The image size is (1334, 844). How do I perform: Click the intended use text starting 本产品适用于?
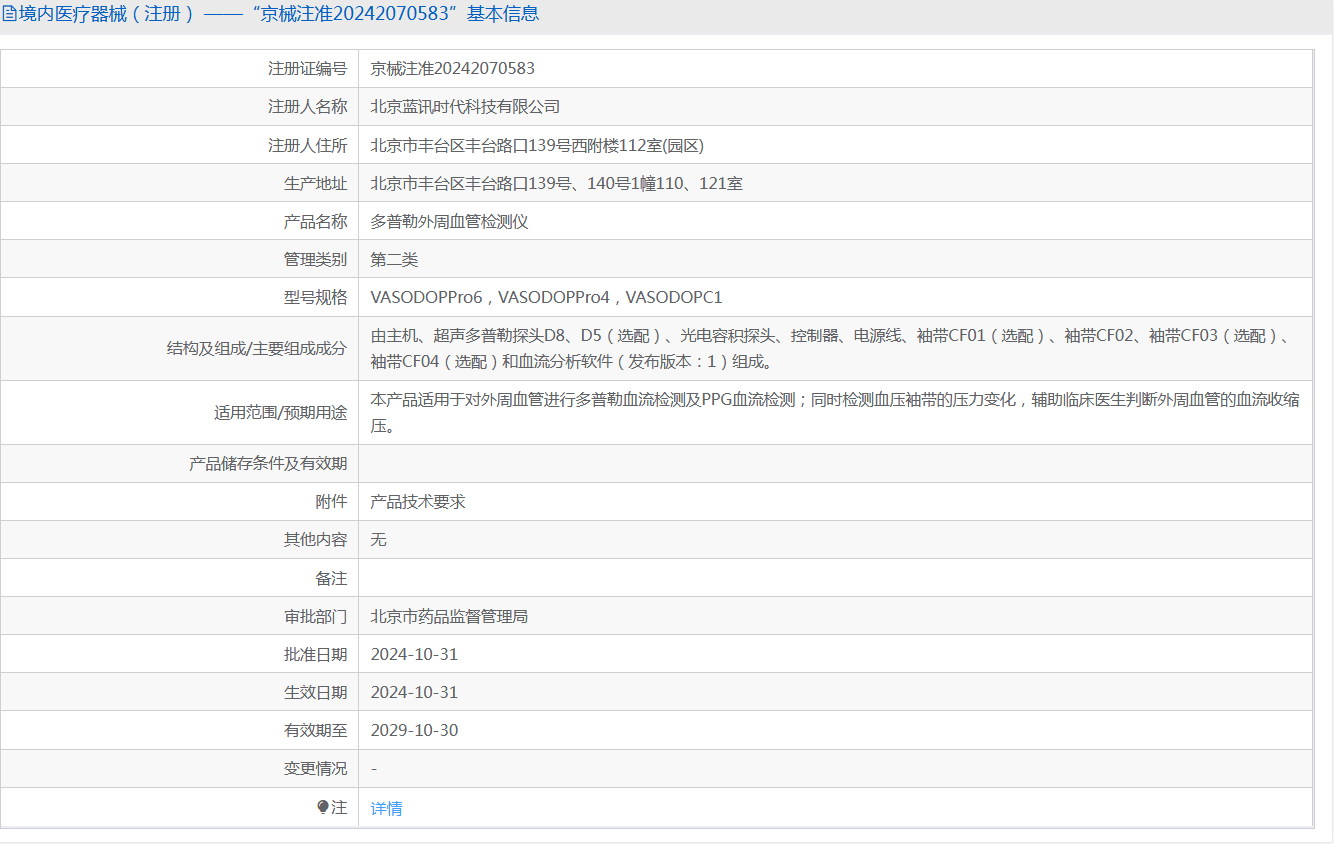point(835,412)
